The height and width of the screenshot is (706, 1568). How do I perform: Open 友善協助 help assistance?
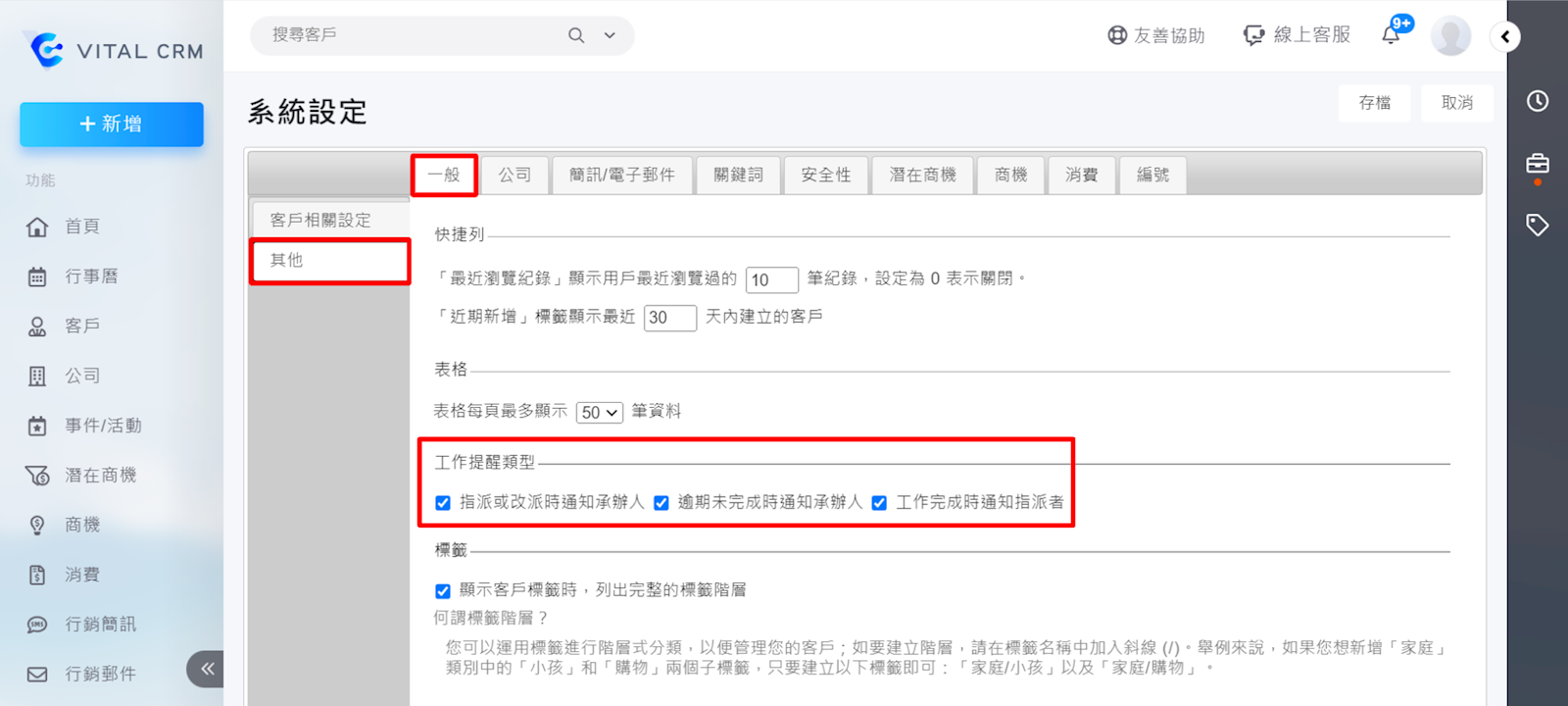pos(1156,35)
